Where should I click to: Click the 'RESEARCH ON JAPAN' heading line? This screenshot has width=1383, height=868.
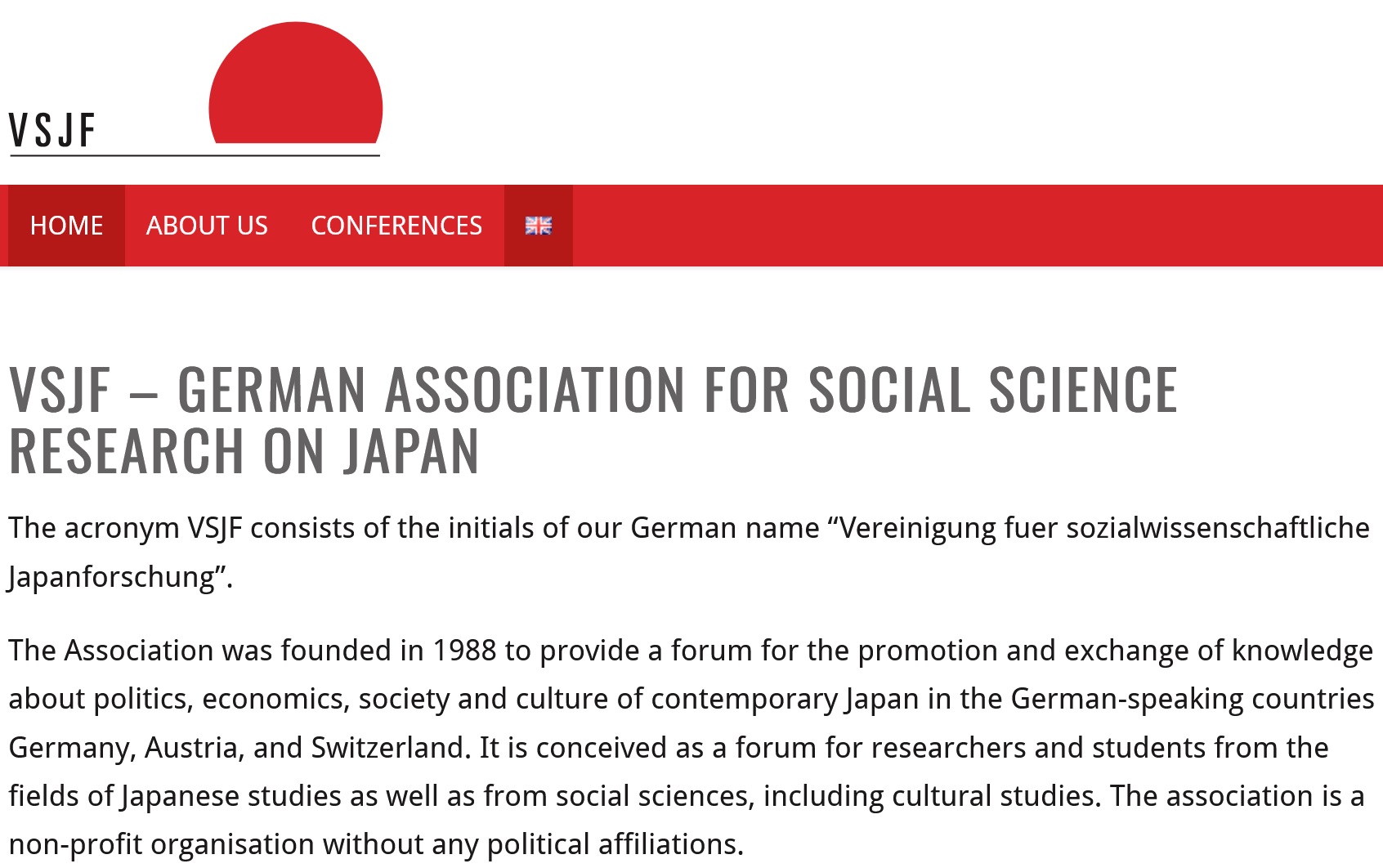pyautogui.click(x=244, y=450)
